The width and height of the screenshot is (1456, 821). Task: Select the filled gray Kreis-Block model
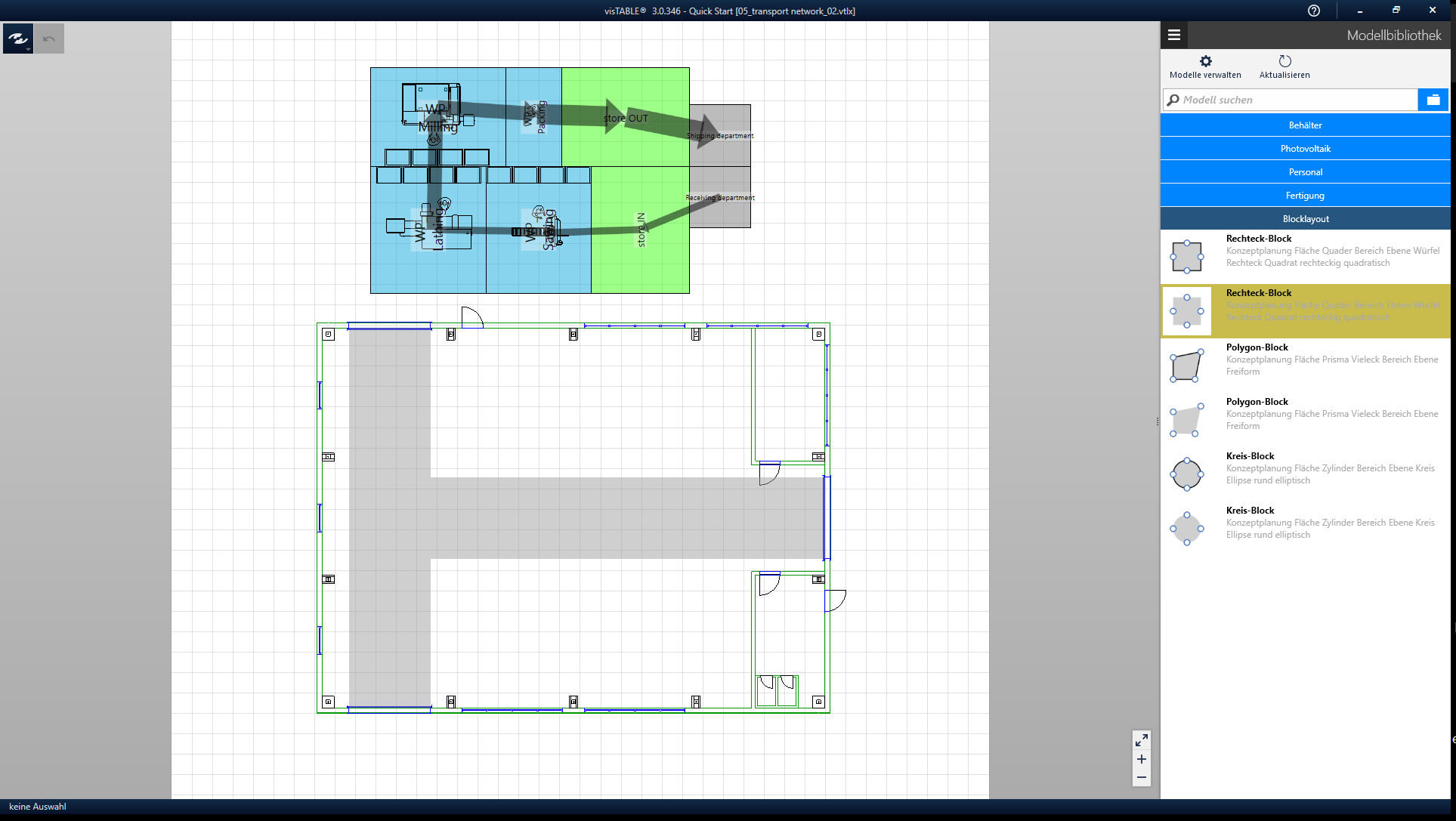point(1186,529)
